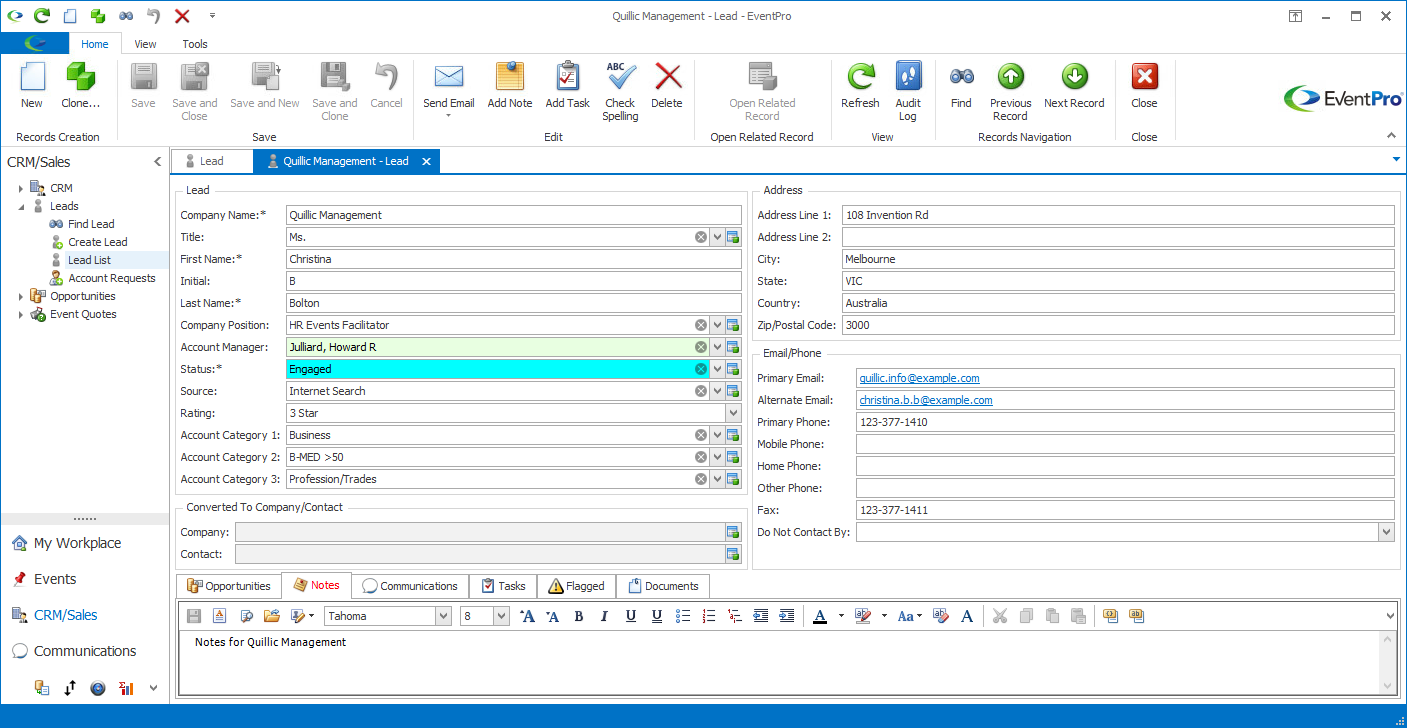This screenshot has width=1407, height=728.
Task: Apply bulleted list in notes editor
Action: (683, 616)
